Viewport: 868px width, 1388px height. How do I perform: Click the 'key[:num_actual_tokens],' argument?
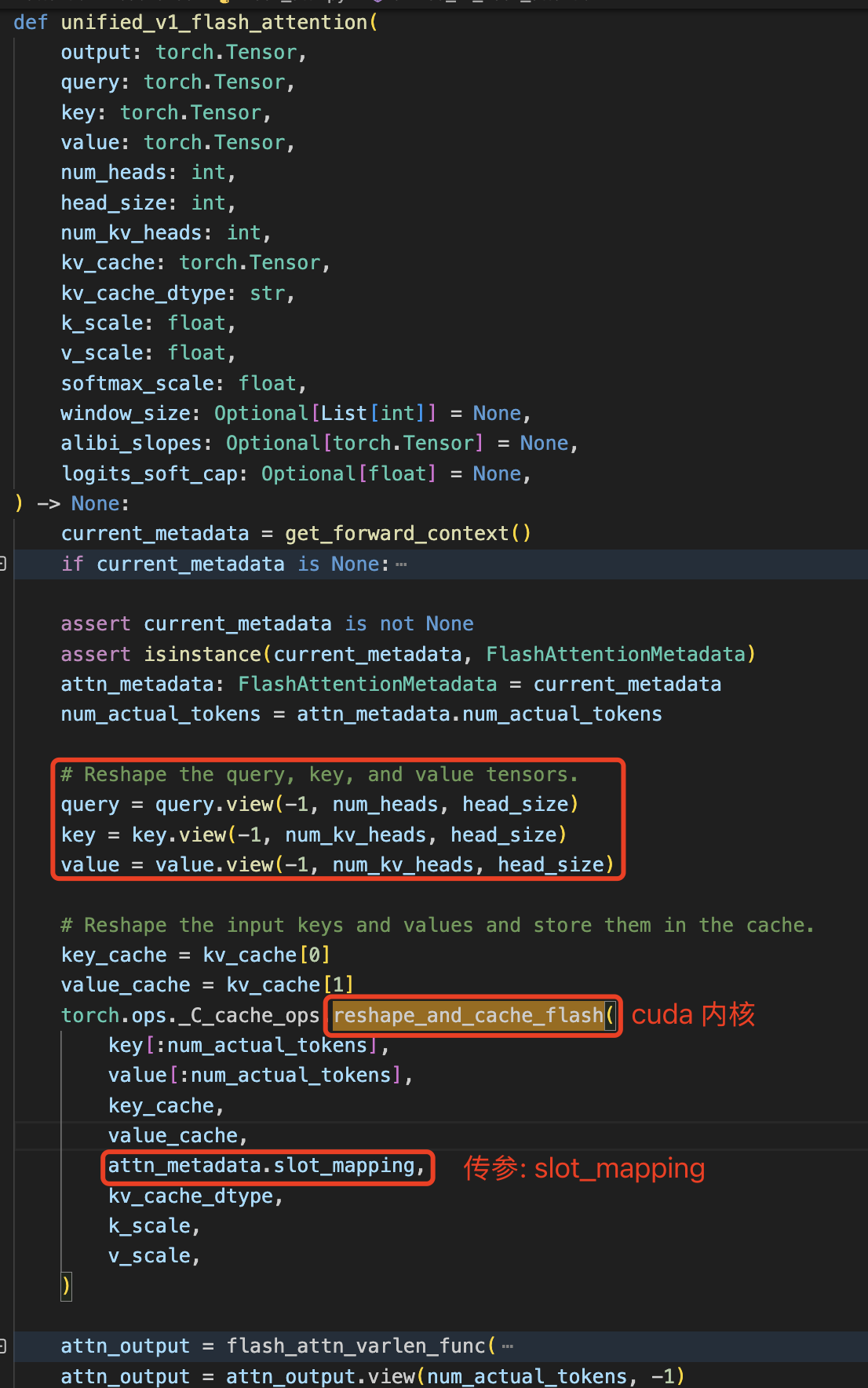coord(250,1046)
